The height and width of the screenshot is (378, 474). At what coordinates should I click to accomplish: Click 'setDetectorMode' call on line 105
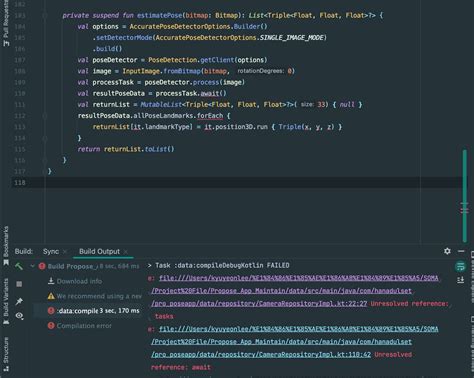[x=124, y=38]
